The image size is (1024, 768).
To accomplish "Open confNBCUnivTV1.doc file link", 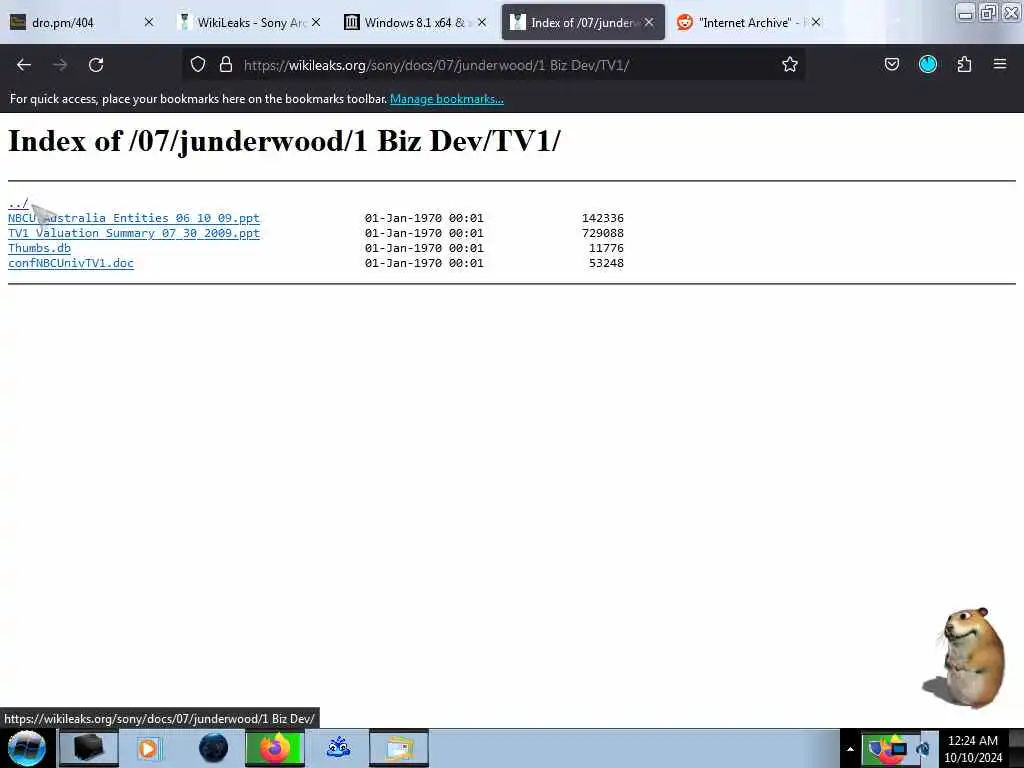I will (71, 263).
